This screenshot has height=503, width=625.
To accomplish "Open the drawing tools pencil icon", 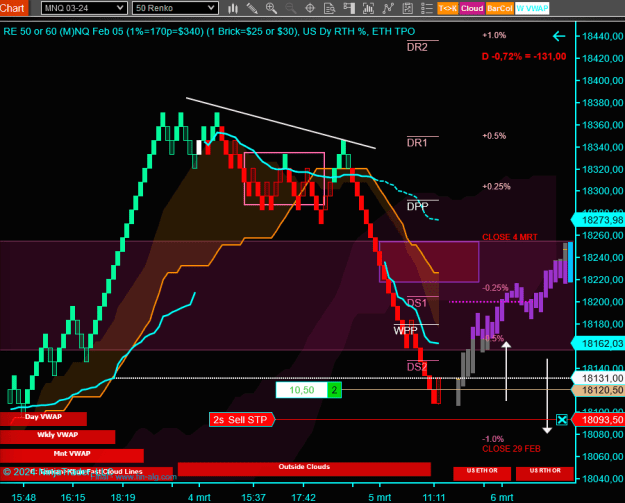I will pyautogui.click(x=252, y=8).
